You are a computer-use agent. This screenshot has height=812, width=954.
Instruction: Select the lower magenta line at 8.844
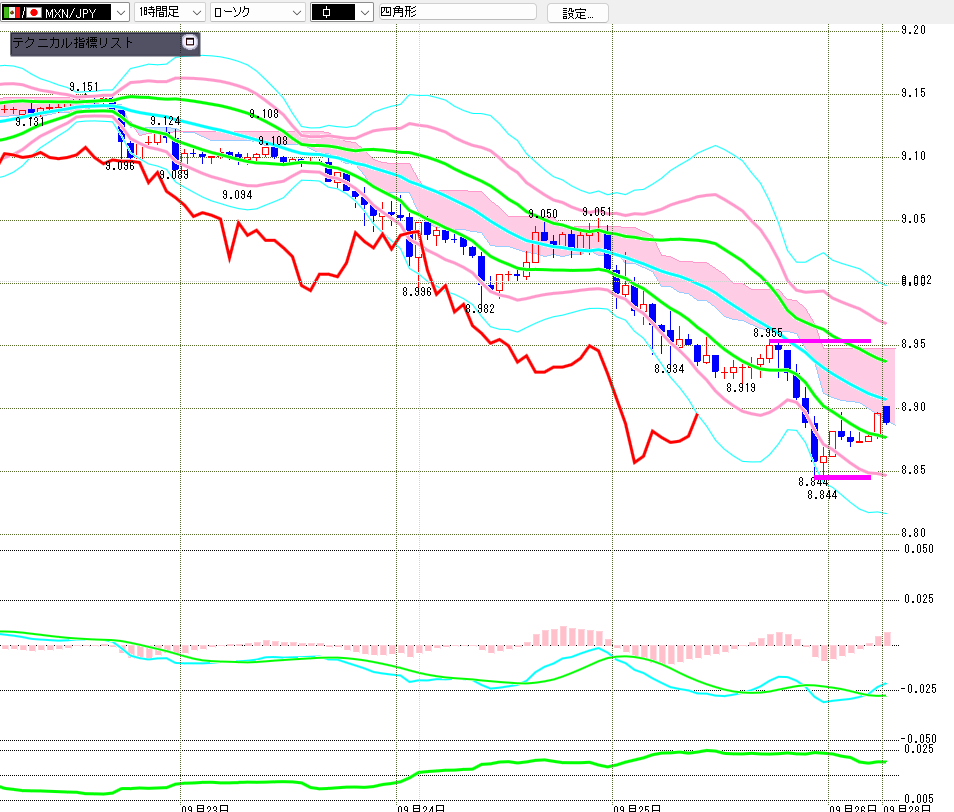[842, 477]
